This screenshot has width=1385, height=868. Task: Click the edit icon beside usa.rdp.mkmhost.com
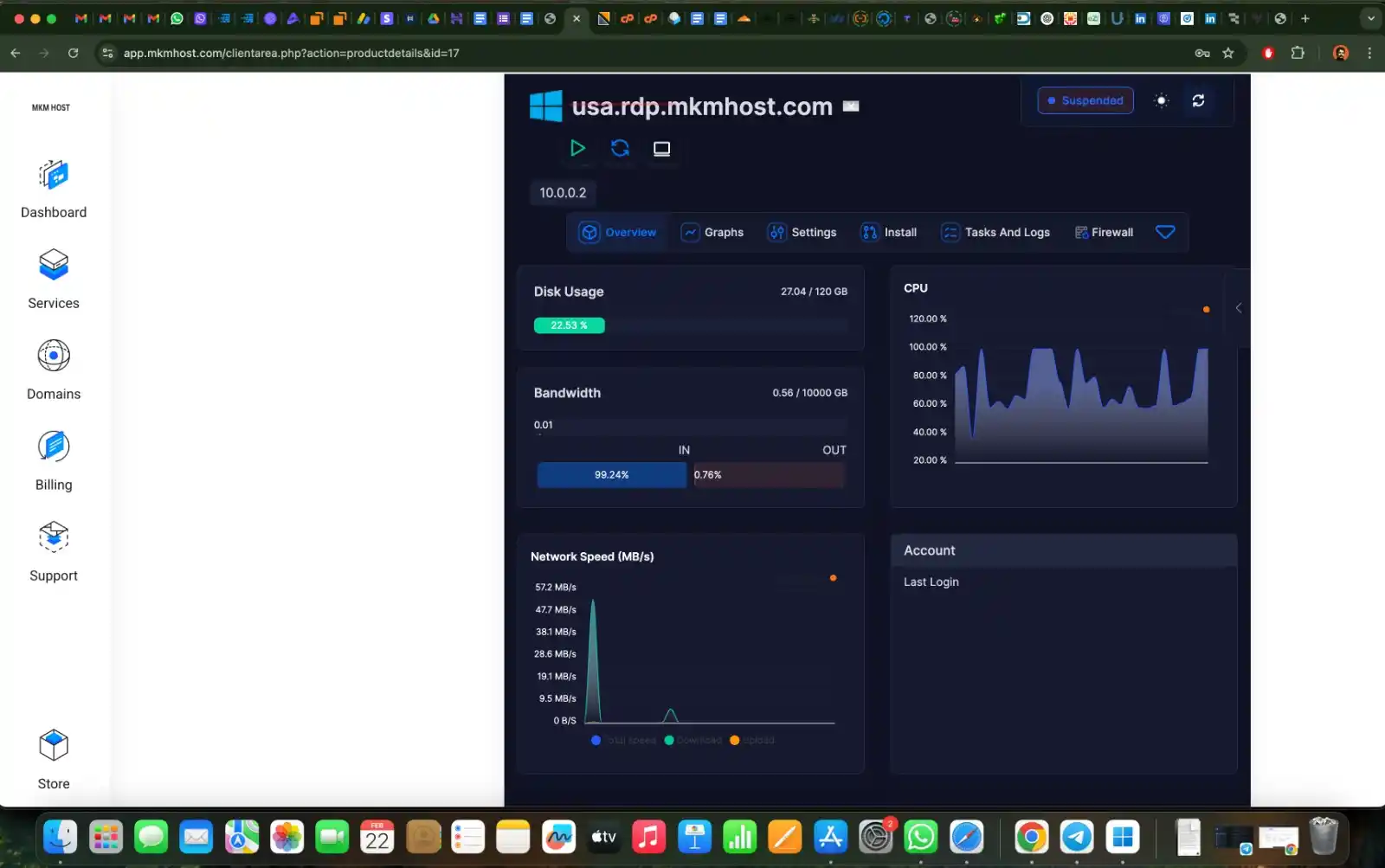click(851, 106)
